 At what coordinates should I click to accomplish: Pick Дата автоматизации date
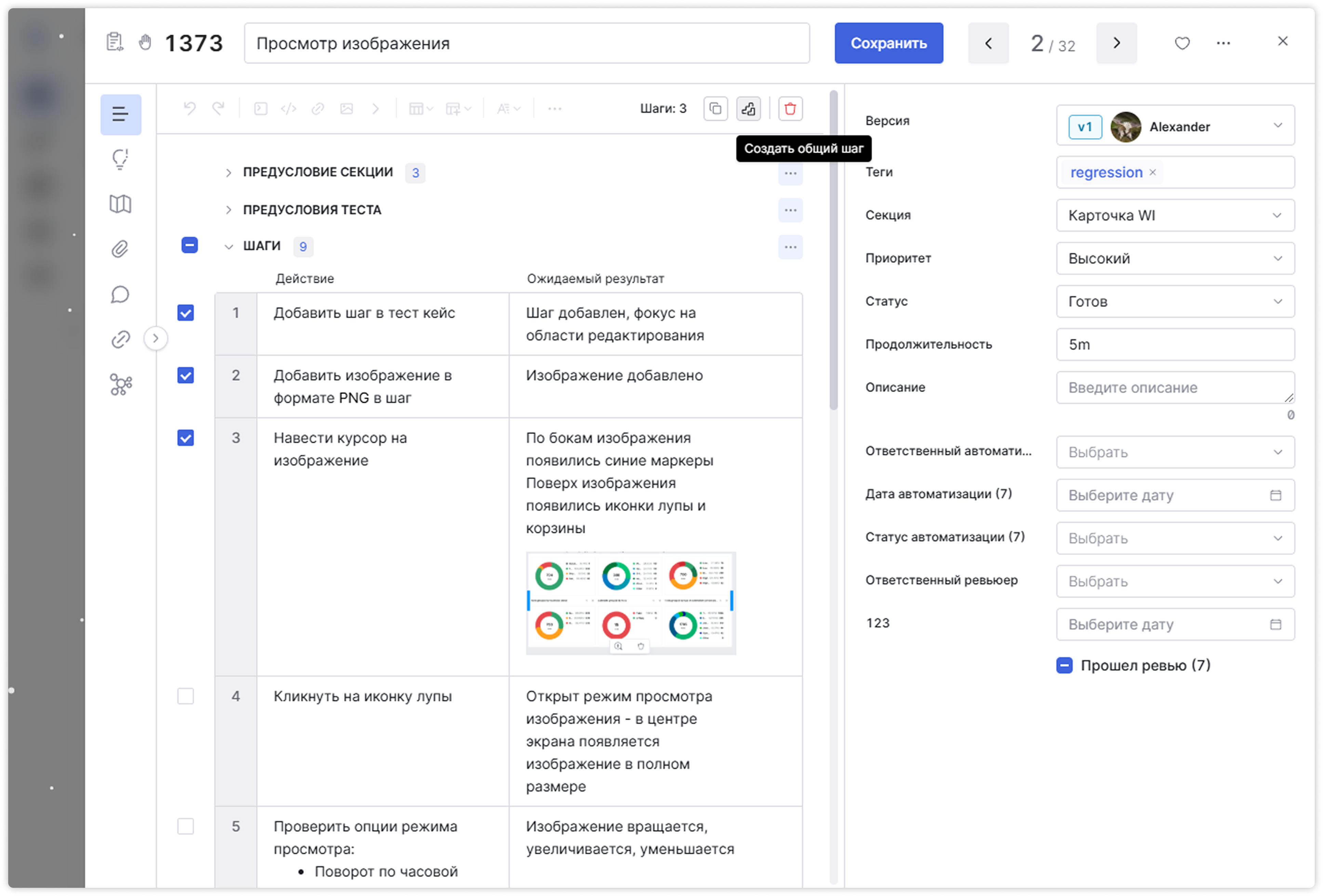coord(1176,495)
